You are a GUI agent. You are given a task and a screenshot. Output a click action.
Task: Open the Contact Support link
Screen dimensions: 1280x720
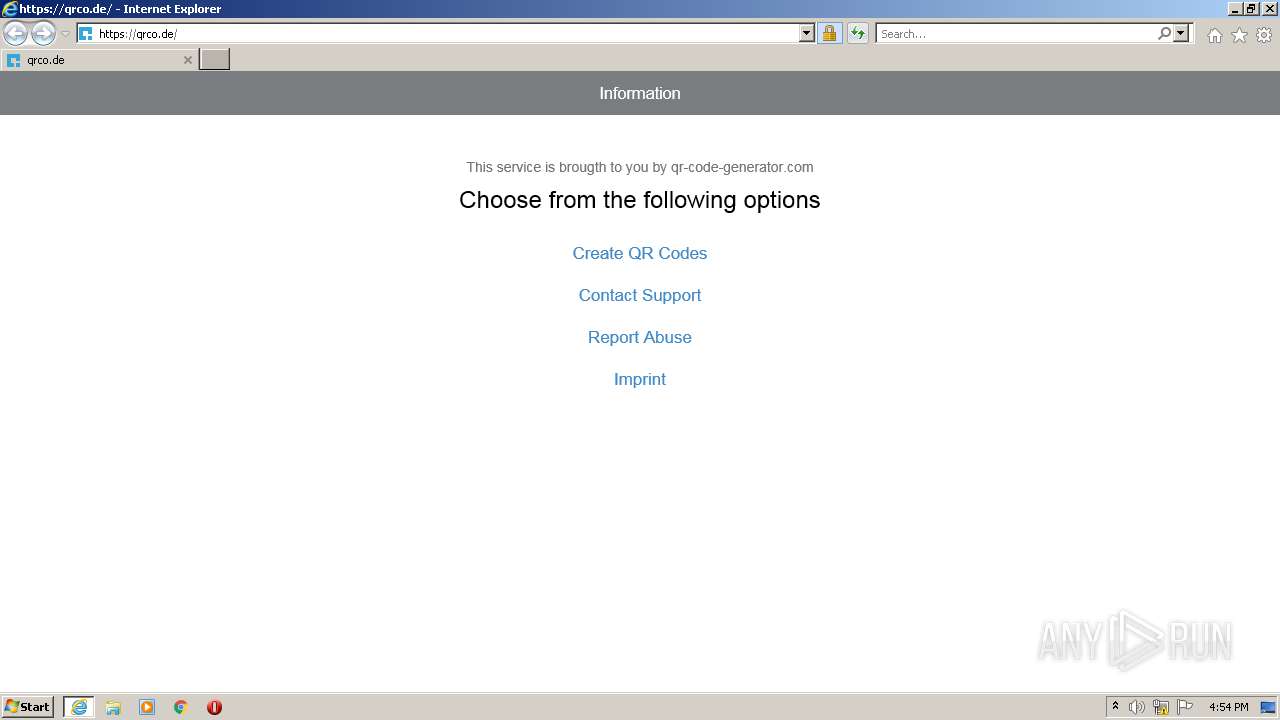[640, 295]
